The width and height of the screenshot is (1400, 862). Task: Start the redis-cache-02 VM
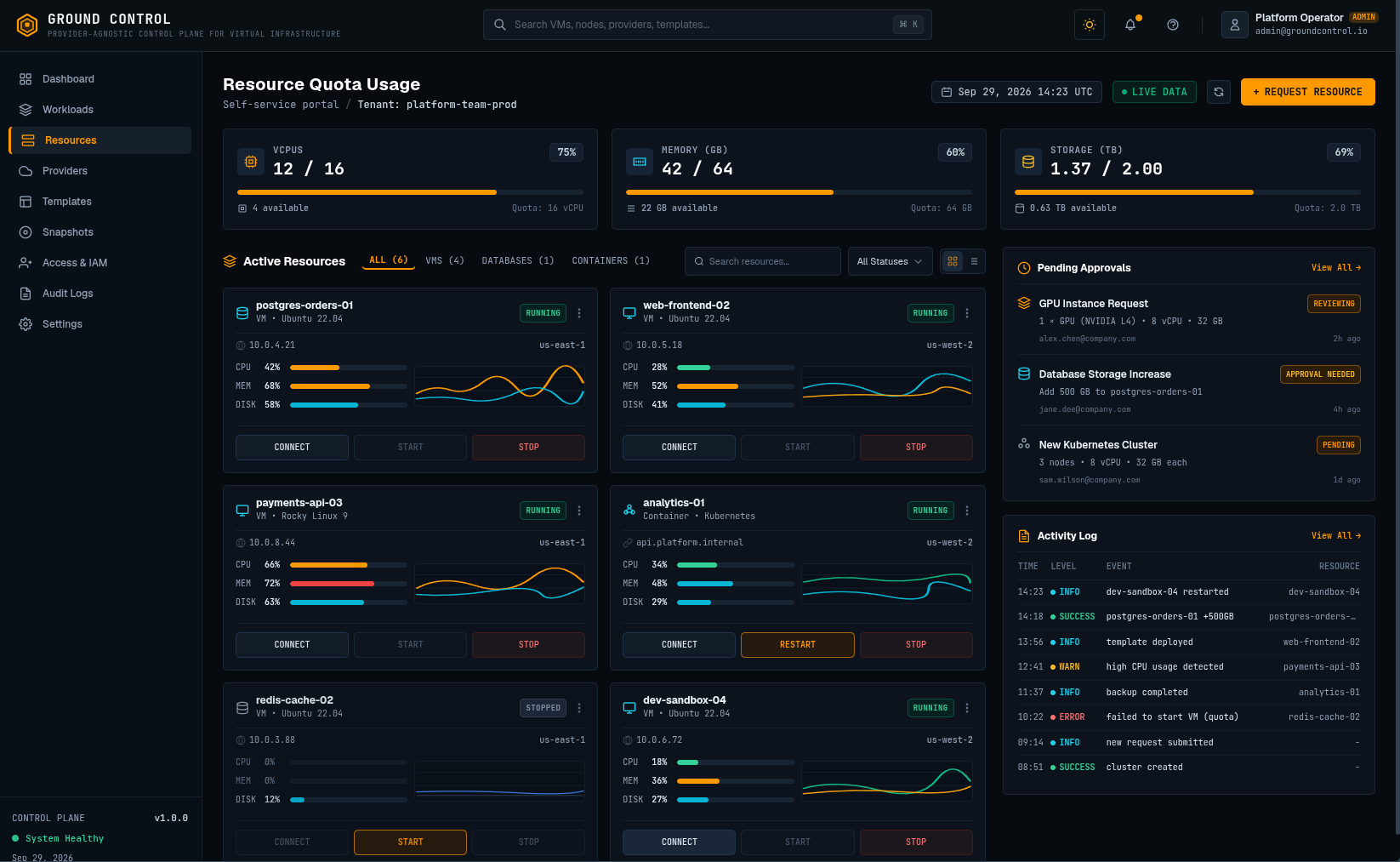[x=410, y=842]
